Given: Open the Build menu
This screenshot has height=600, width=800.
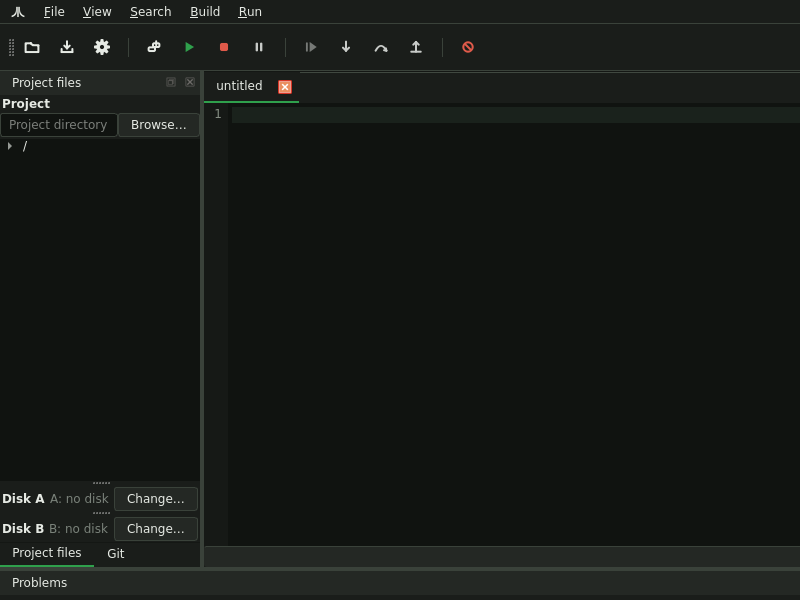Looking at the screenshot, I should click(205, 12).
